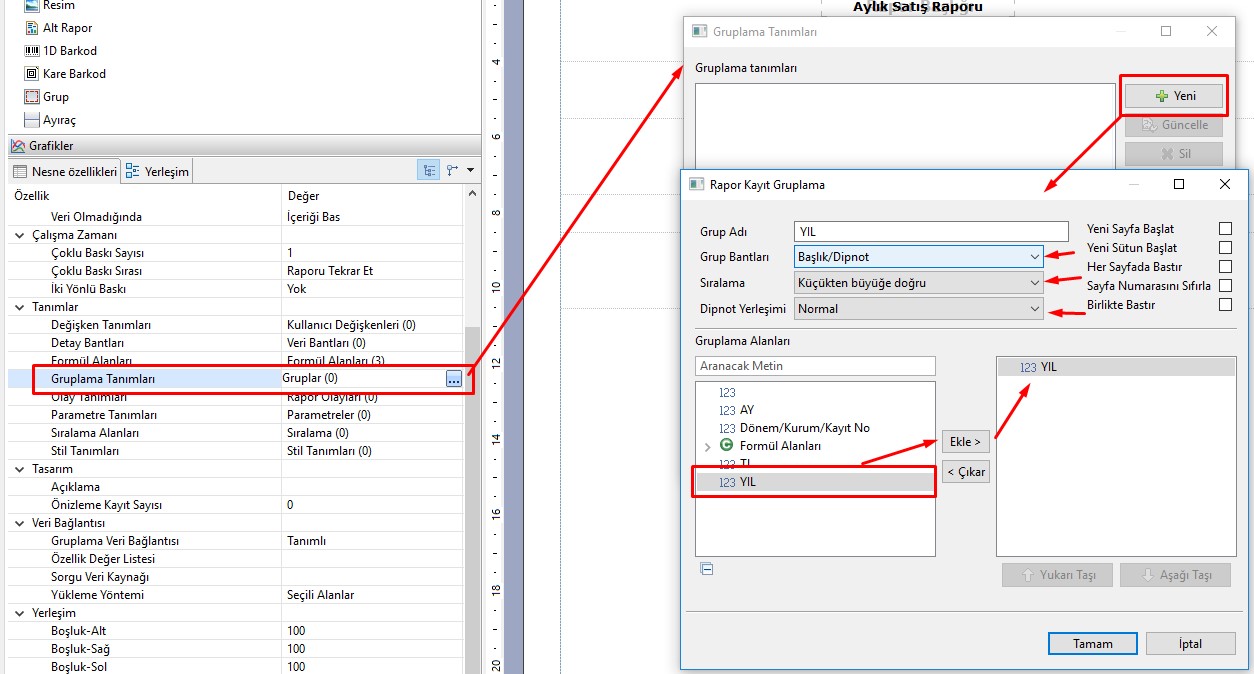
Task: Expand the Formül Alanları tree node
Action: pyautogui.click(x=708, y=446)
